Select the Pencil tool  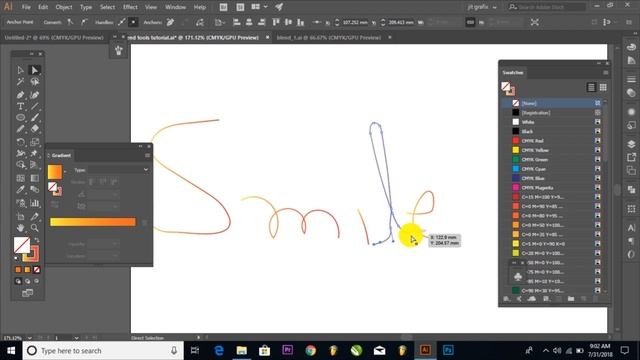pos(20,129)
